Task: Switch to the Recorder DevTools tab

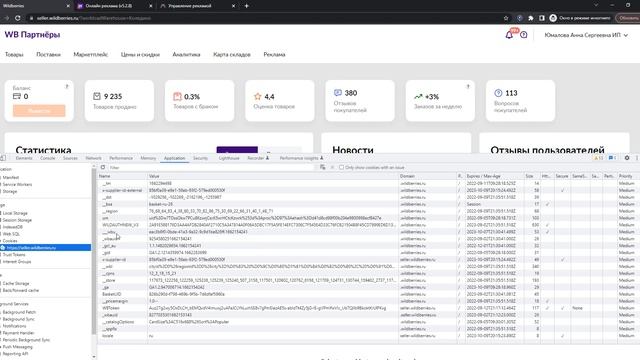Action: point(258,158)
